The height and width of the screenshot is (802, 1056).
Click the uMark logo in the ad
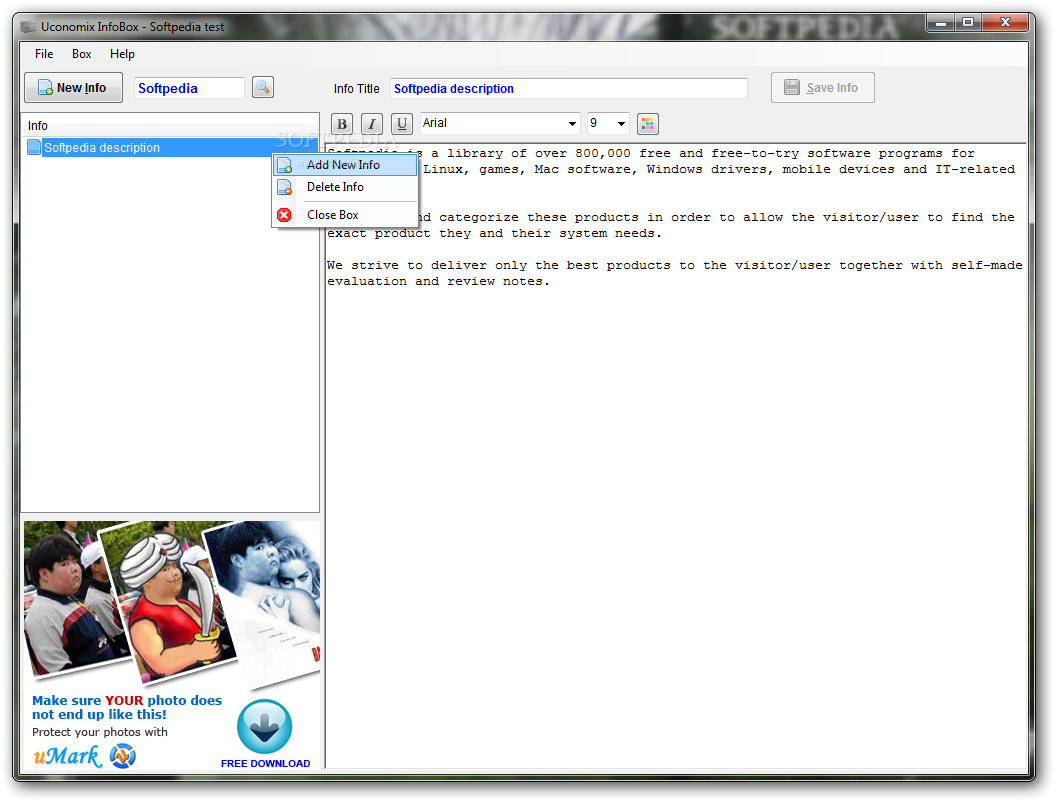point(84,756)
